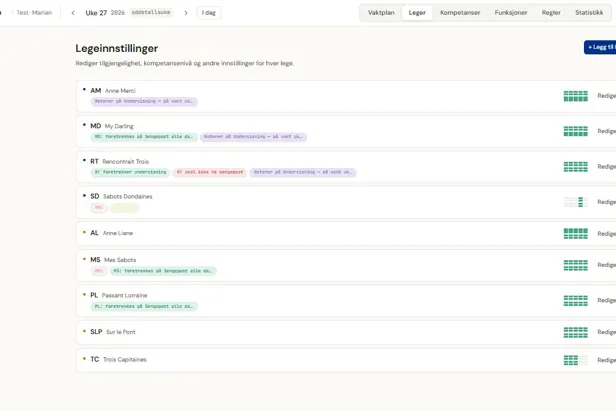This screenshot has width=616, height=411.
Task: Open availability grid for Trois Capitaines
Action: [x=576, y=360]
